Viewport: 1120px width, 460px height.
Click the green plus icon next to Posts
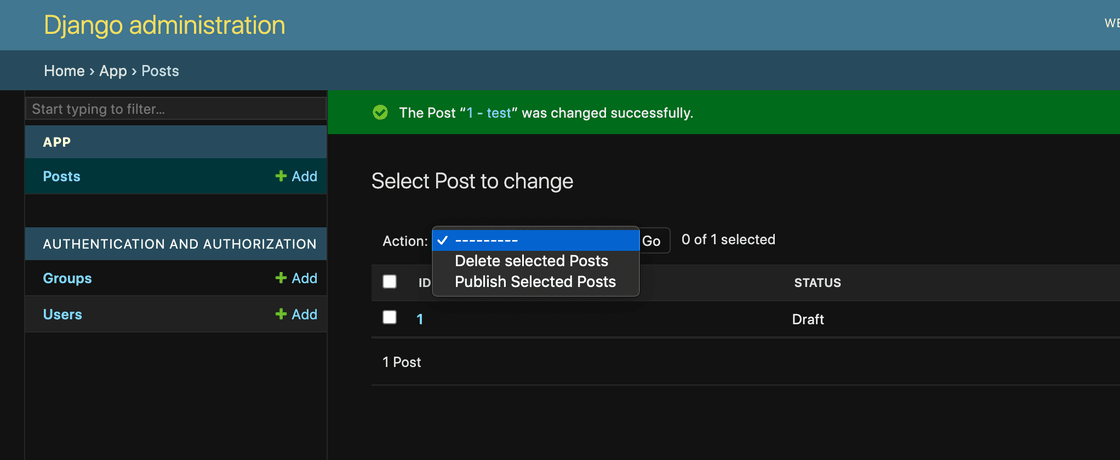point(281,176)
